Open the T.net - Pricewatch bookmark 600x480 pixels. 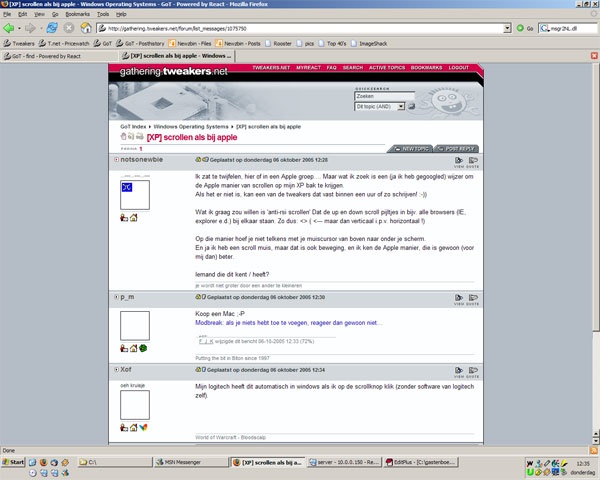pyautogui.click(x=64, y=44)
